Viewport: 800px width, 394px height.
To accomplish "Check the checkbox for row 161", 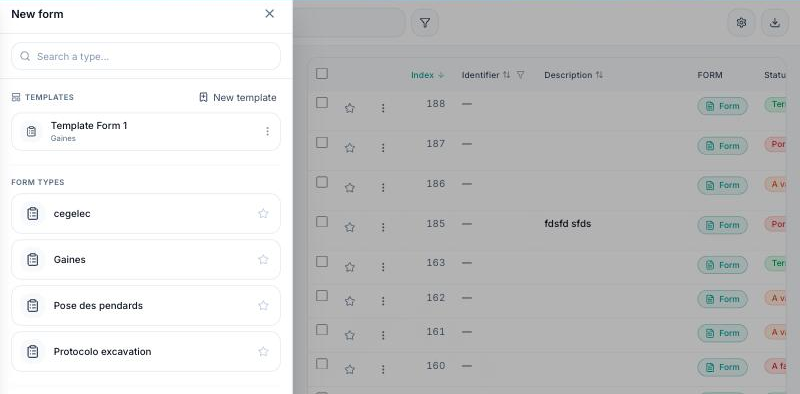I will click(322, 330).
